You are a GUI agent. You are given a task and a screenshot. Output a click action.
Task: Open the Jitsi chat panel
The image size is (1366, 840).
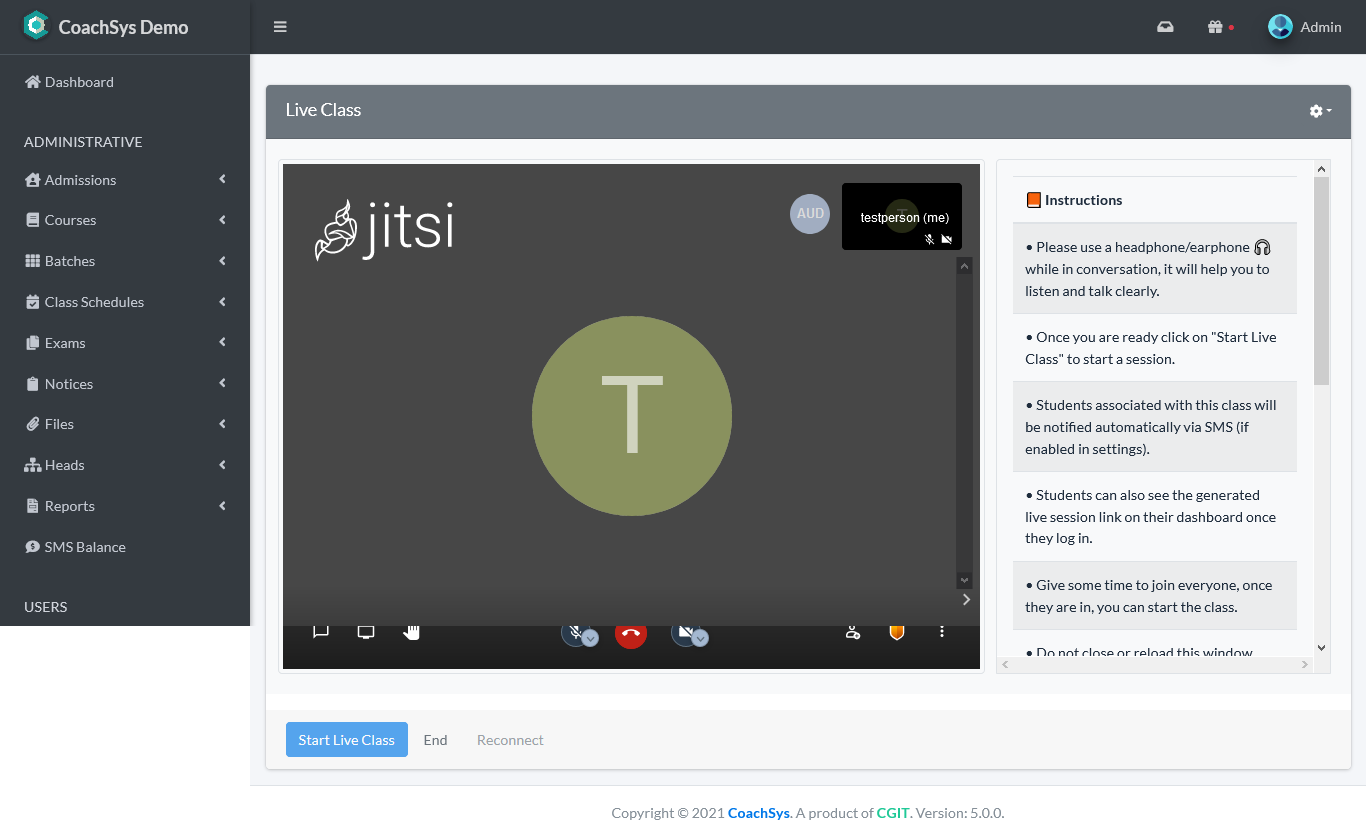[x=321, y=632]
